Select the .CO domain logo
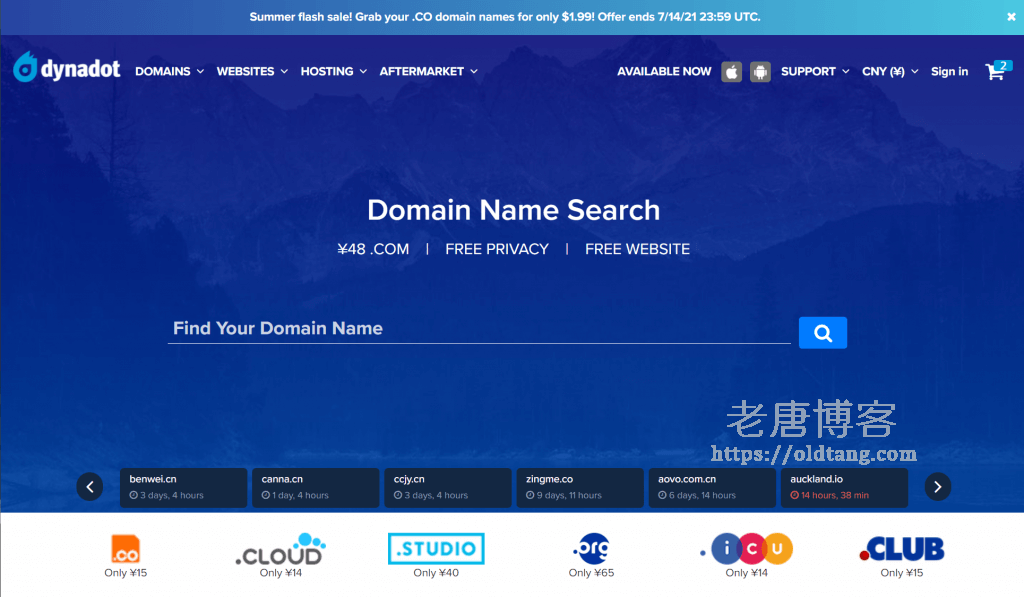This screenshot has width=1024, height=597. pyautogui.click(x=125, y=549)
